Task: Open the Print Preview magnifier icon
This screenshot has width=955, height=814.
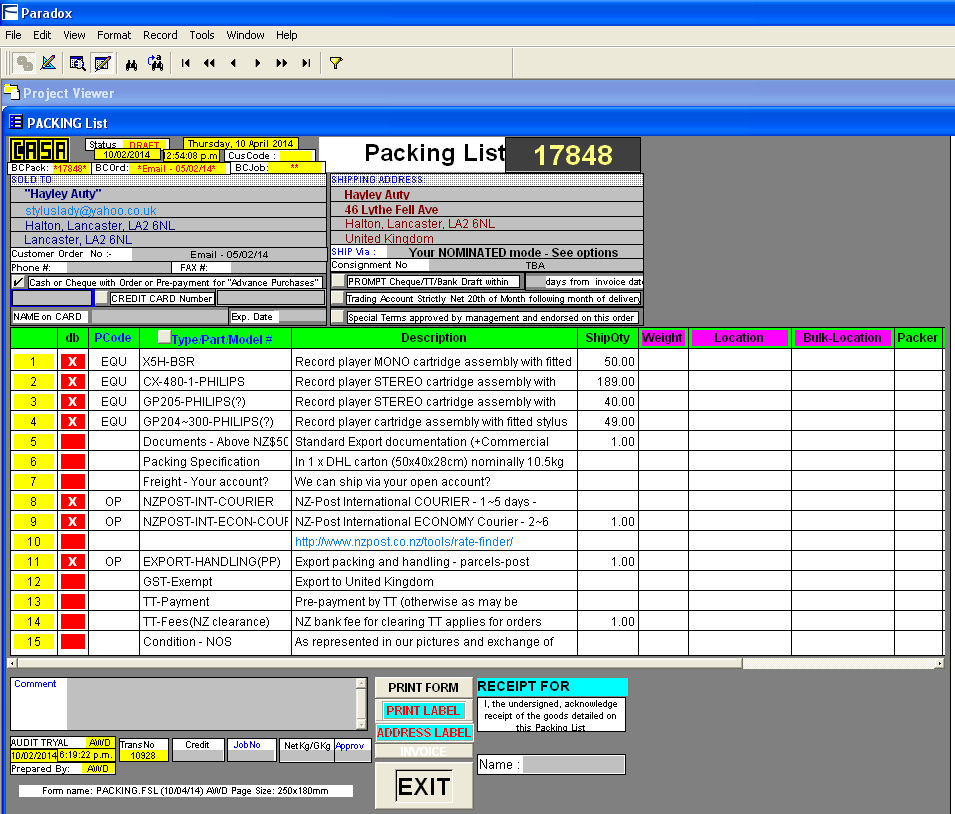Action: pyautogui.click(x=77, y=62)
